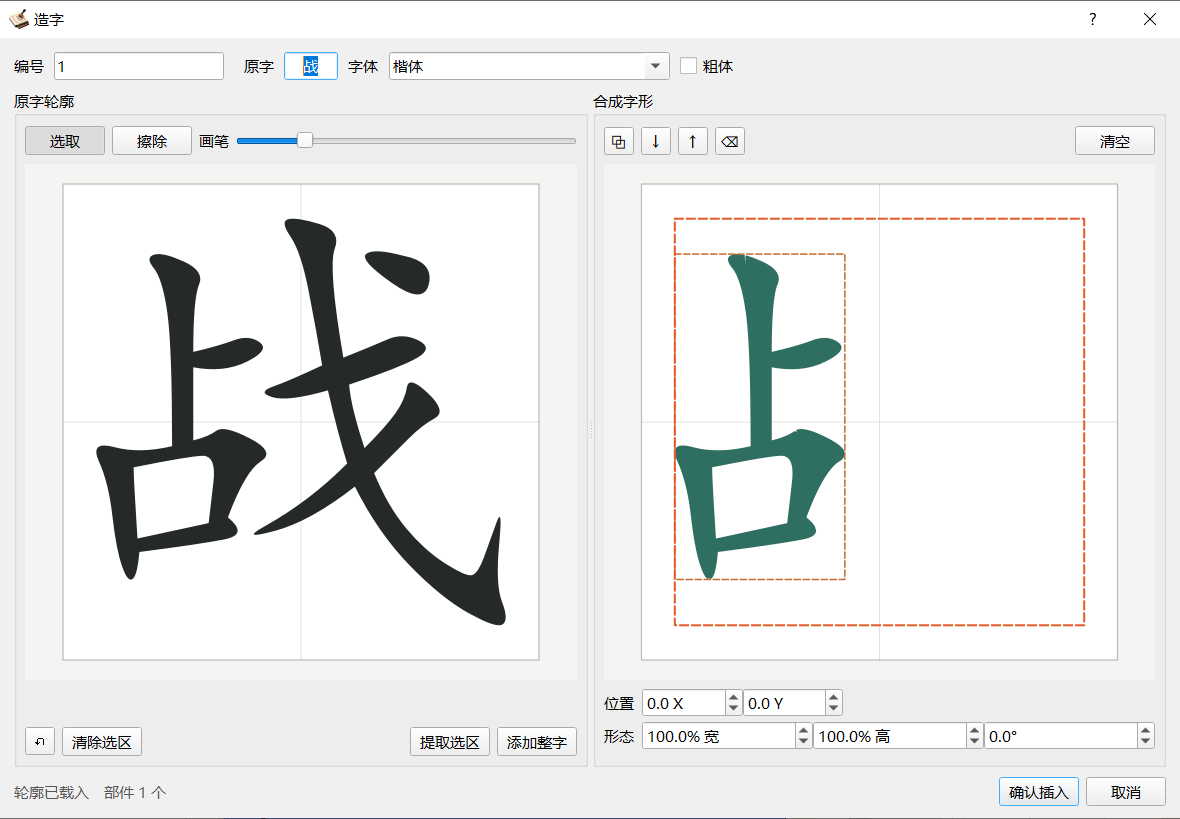Click 确认插入 to confirm insert
Viewport: 1180px width, 819px height.
tap(1039, 792)
